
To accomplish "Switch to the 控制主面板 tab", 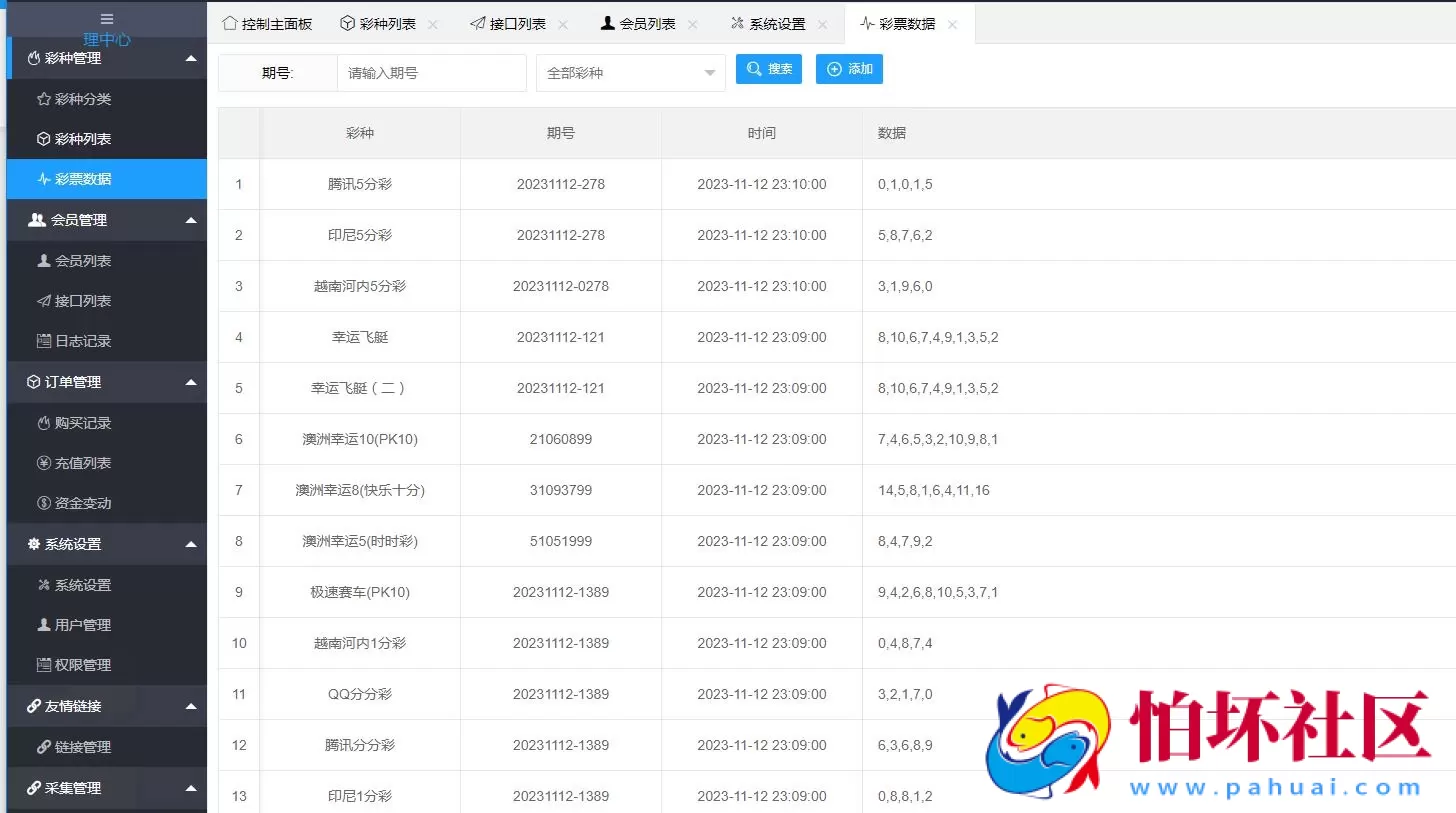I will pos(267,22).
